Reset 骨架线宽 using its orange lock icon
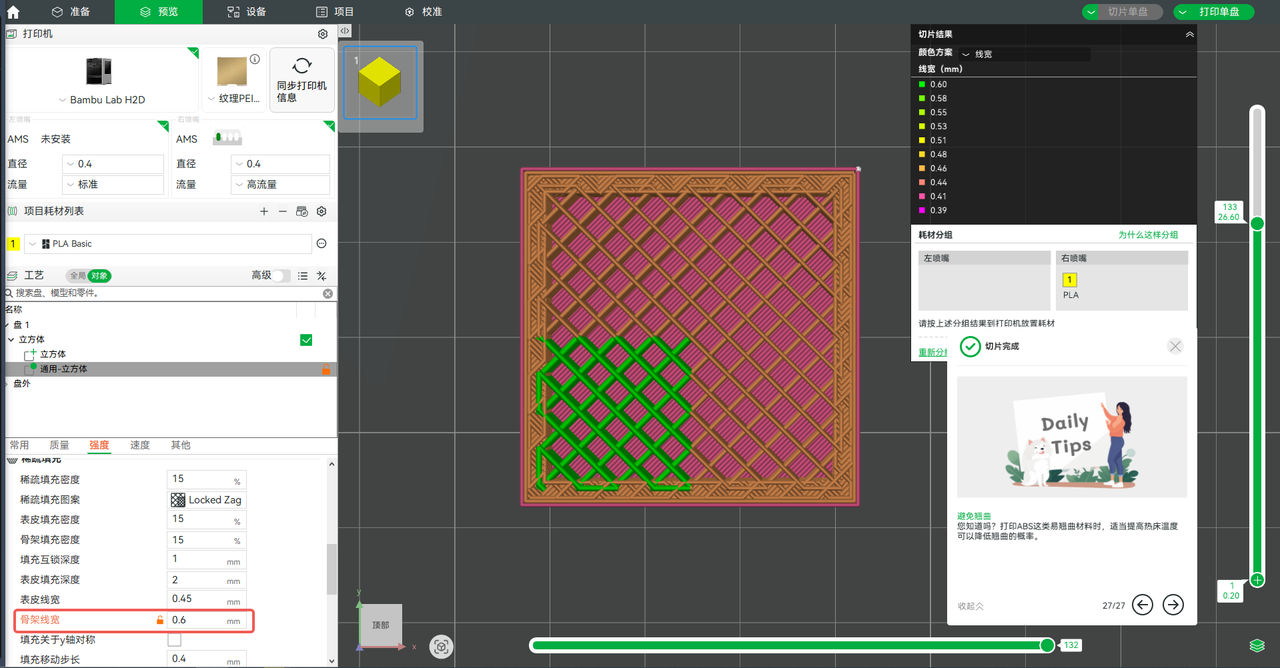Viewport: 1280px width, 668px height. (x=159, y=621)
